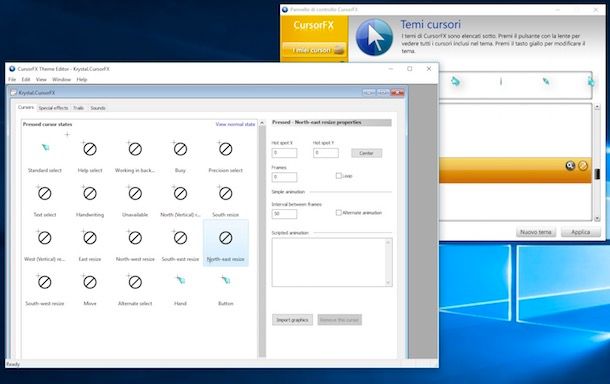This screenshot has height=384, width=610.
Task: Select the Busy cursor state icon
Action: click(180, 149)
